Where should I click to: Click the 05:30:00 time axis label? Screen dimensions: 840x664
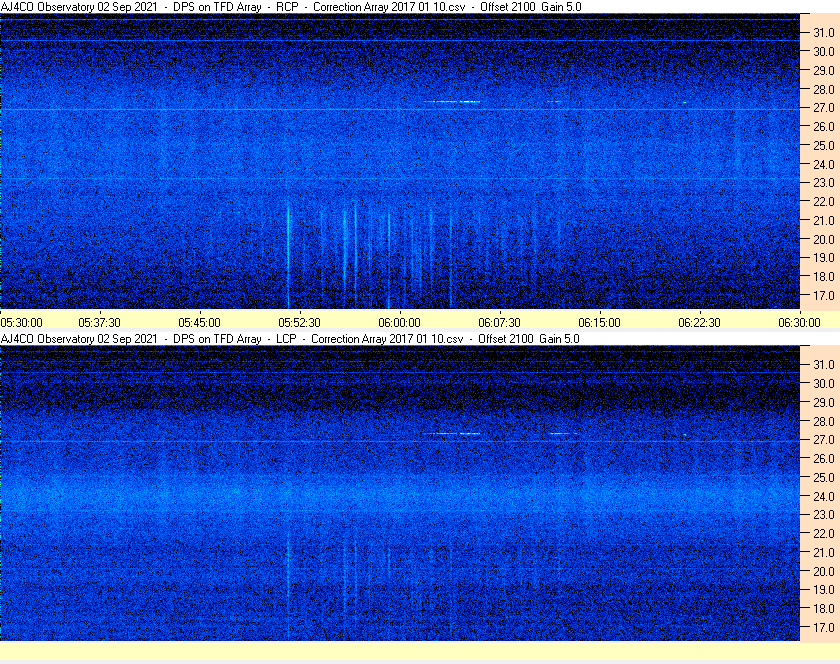point(21,323)
